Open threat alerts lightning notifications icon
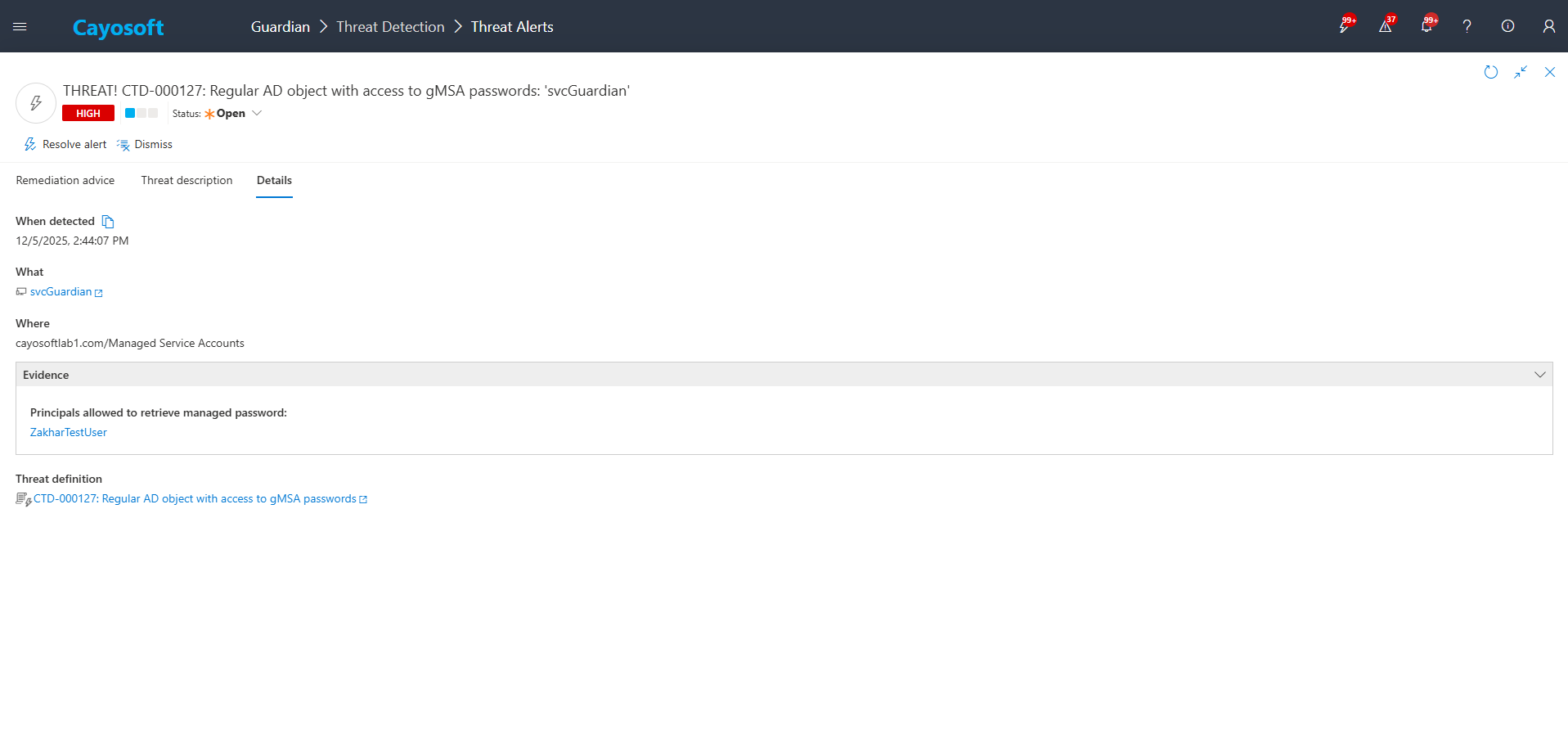The height and width of the screenshot is (743, 1568). tap(1345, 26)
